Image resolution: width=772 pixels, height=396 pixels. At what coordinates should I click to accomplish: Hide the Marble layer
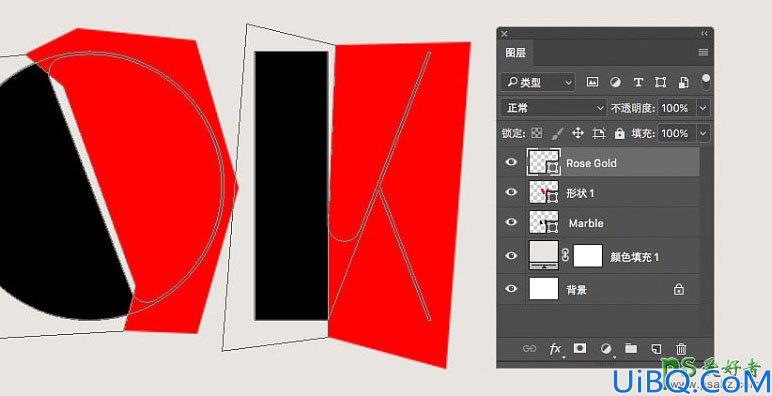point(512,222)
